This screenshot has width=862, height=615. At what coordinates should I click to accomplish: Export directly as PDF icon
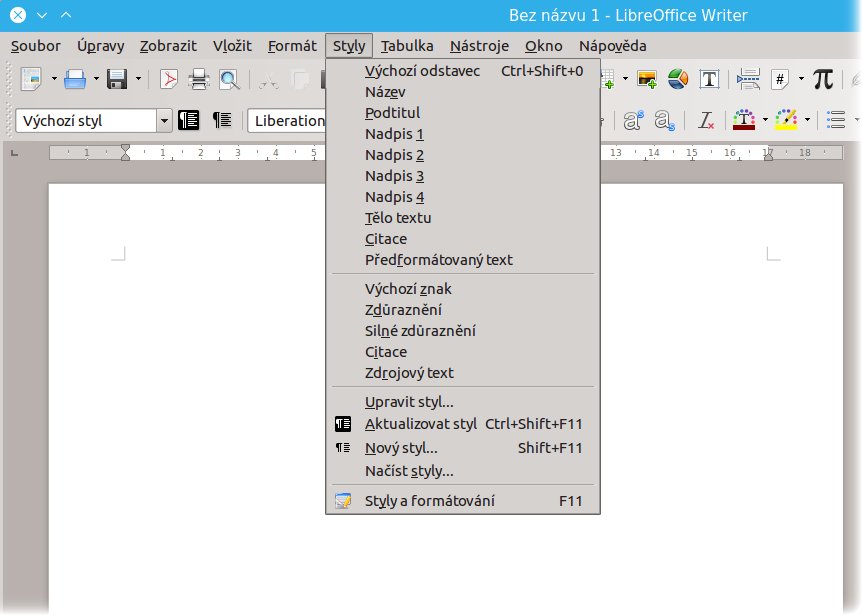point(169,80)
